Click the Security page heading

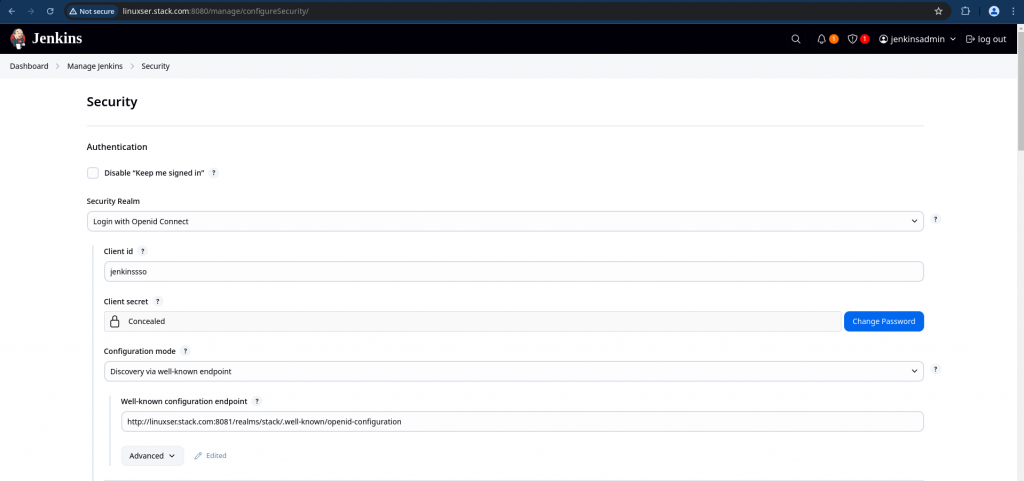[112, 102]
